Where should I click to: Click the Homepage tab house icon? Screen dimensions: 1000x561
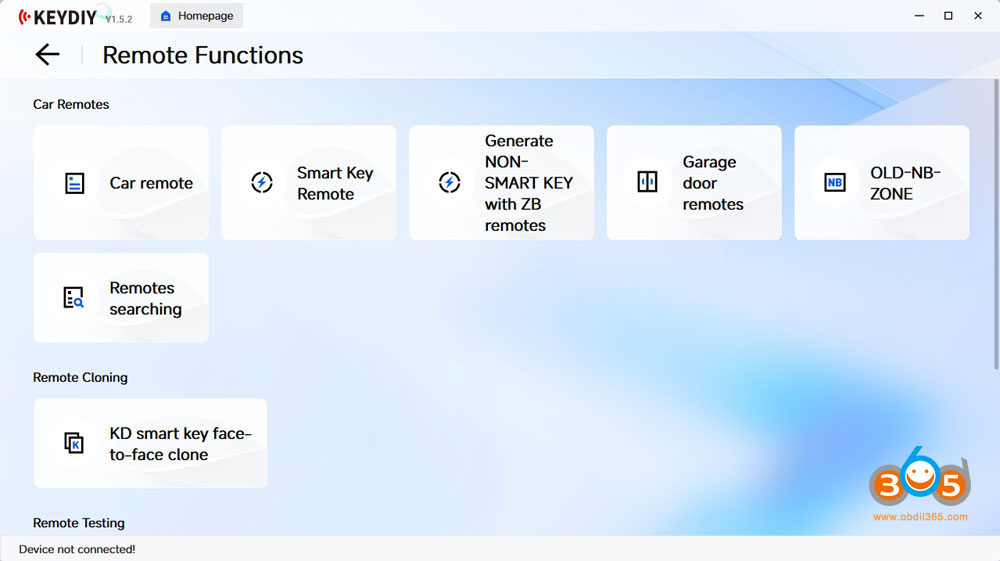[x=166, y=16]
